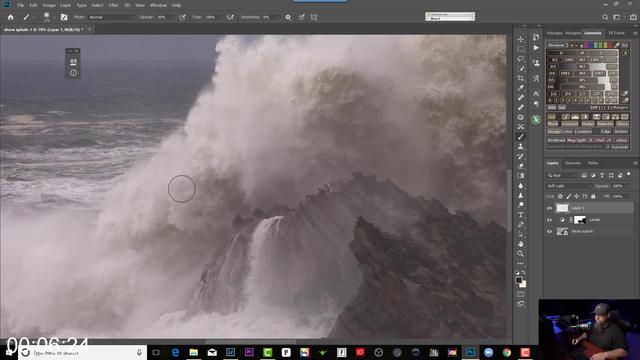
Task: Select the Brush tool in toolbar
Action: pos(521,137)
